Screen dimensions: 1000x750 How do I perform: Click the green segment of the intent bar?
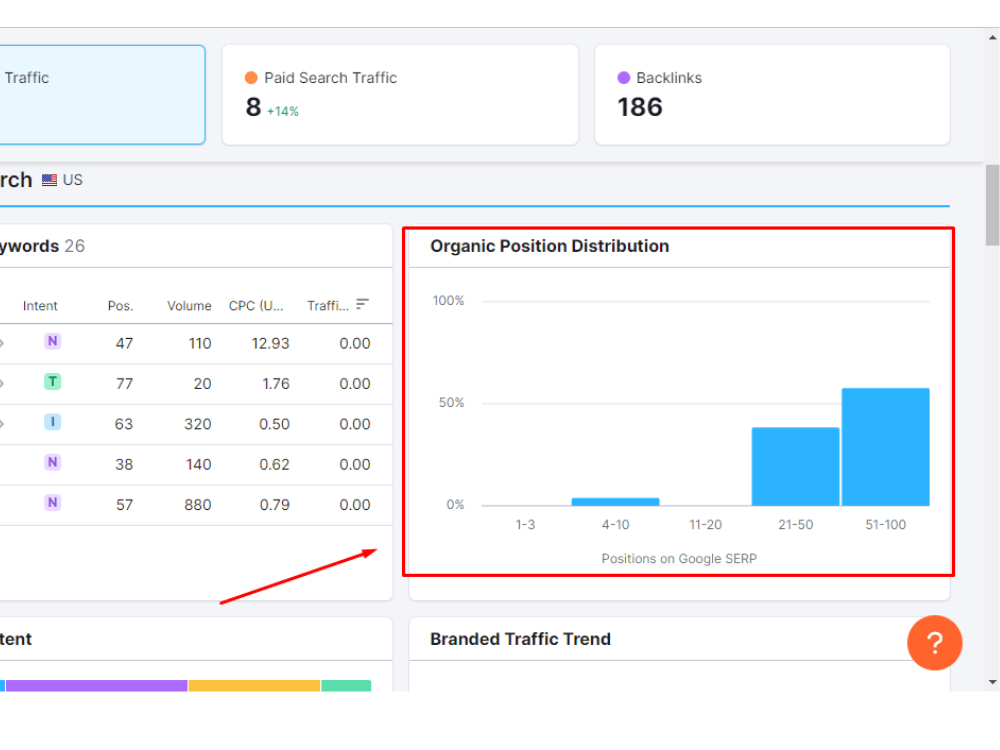tap(346, 686)
